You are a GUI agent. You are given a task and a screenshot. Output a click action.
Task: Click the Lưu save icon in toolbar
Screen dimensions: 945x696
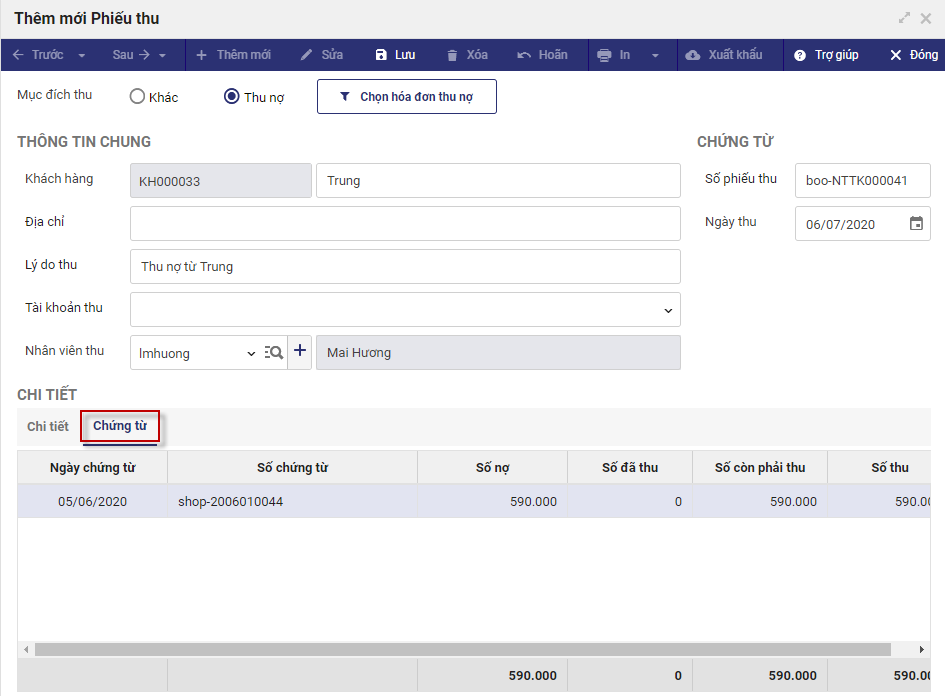tap(381, 55)
